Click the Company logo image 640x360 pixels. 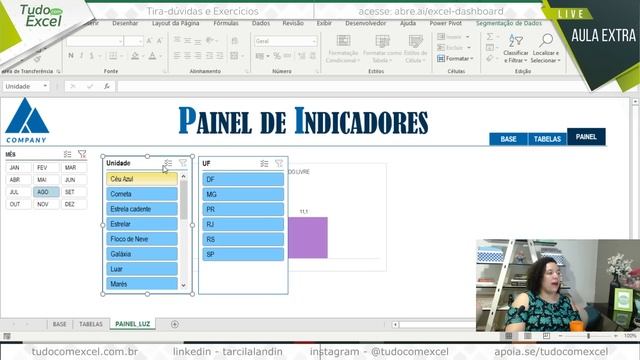27,121
